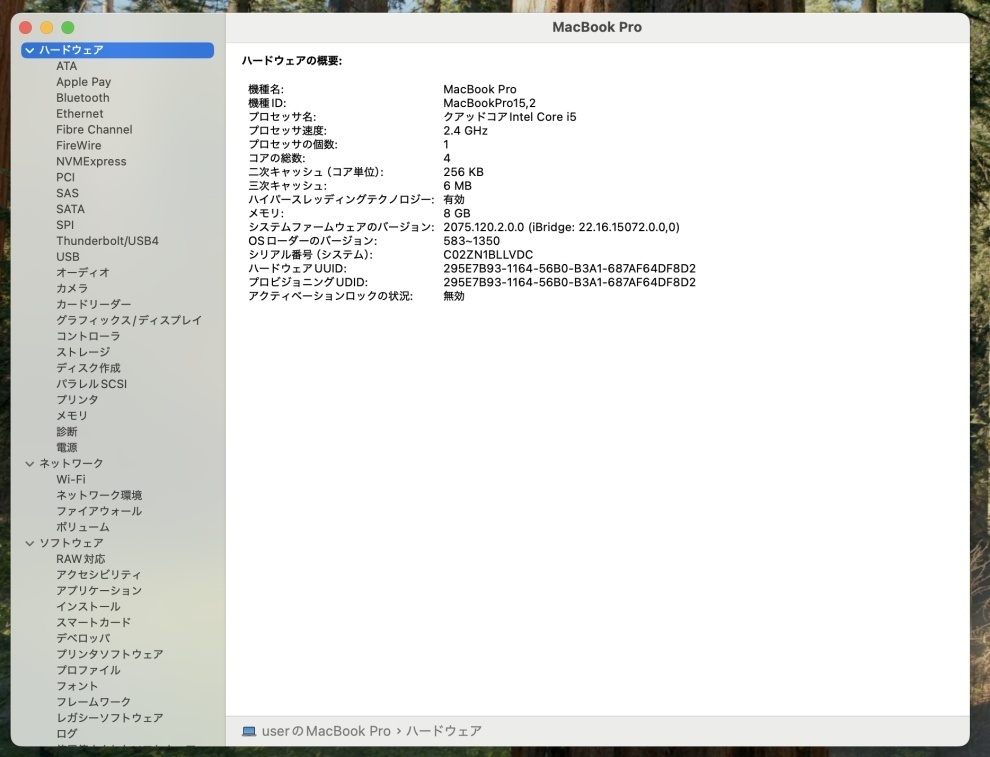Click the ハードウェアUUID value
The image size is (990, 757).
pos(570,269)
